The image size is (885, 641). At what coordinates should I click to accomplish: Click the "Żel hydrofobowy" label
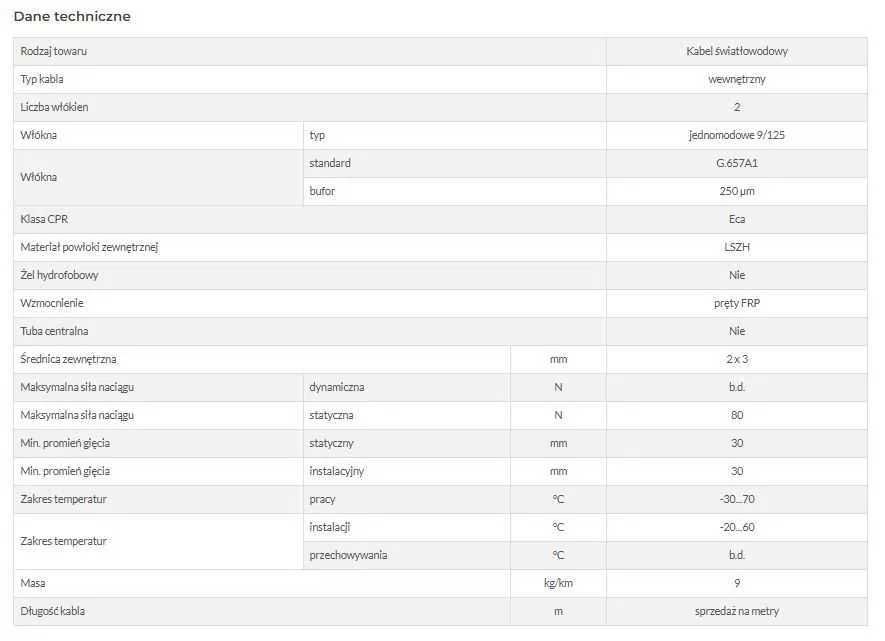59,275
